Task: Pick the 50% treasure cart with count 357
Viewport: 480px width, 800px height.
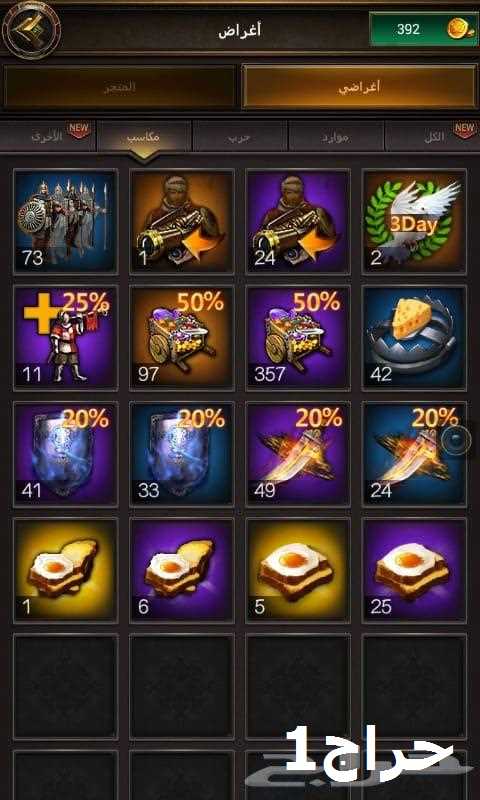Action: click(x=298, y=338)
